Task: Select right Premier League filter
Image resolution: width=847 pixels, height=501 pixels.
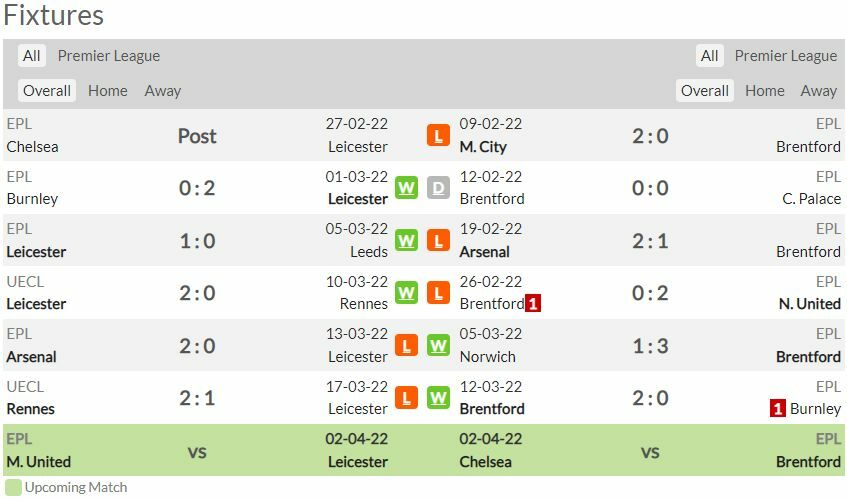Action: point(786,56)
